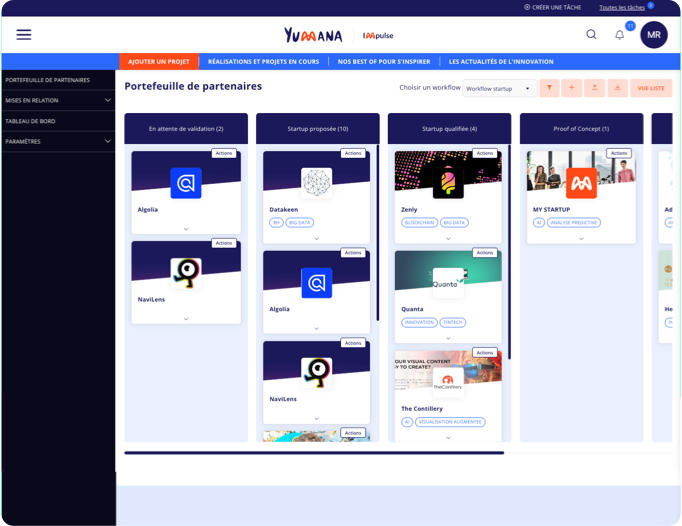682x526 pixels.
Task: Go to Les actualités de l'innovation
Action: click(x=501, y=62)
